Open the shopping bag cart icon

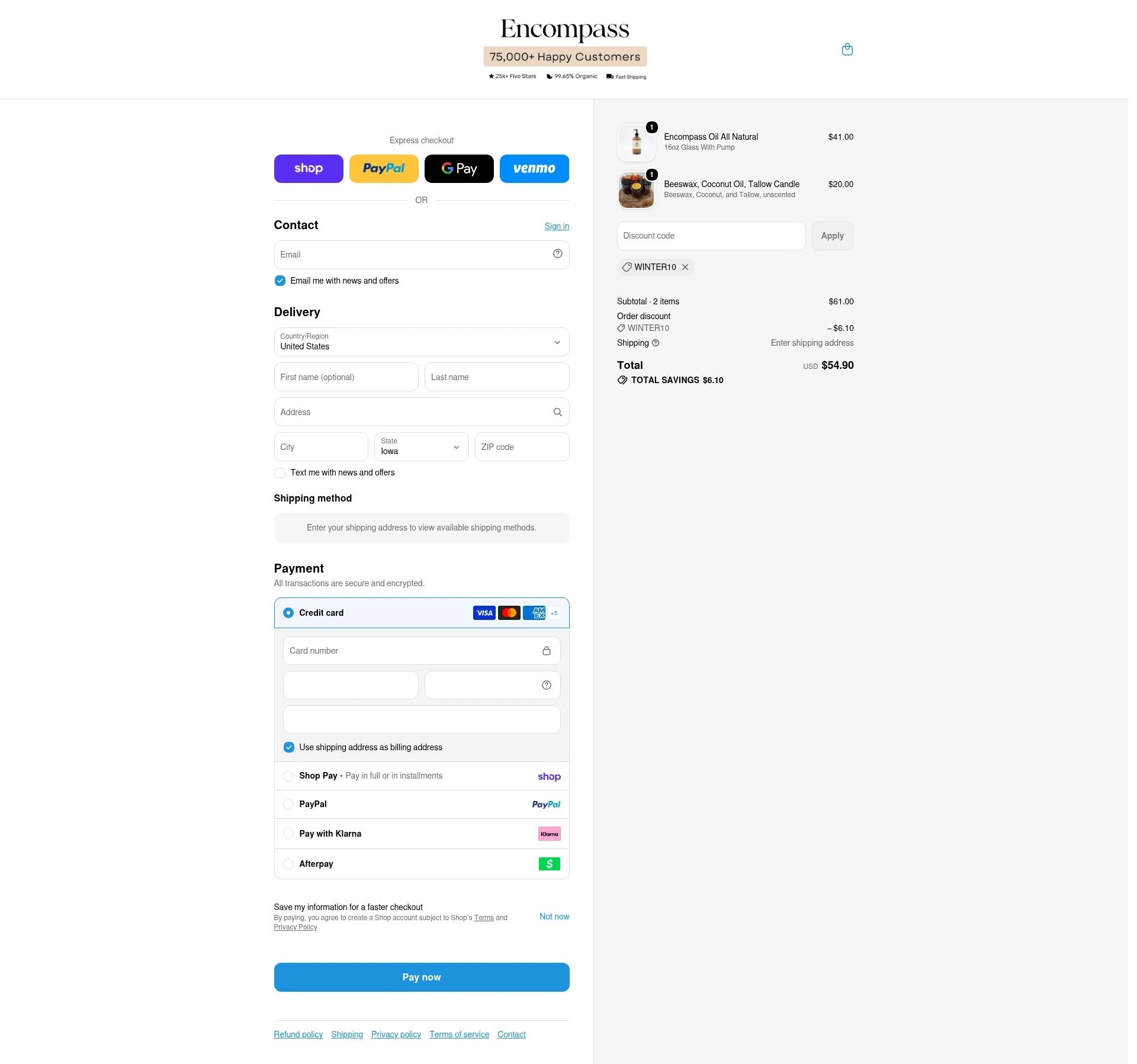(847, 49)
